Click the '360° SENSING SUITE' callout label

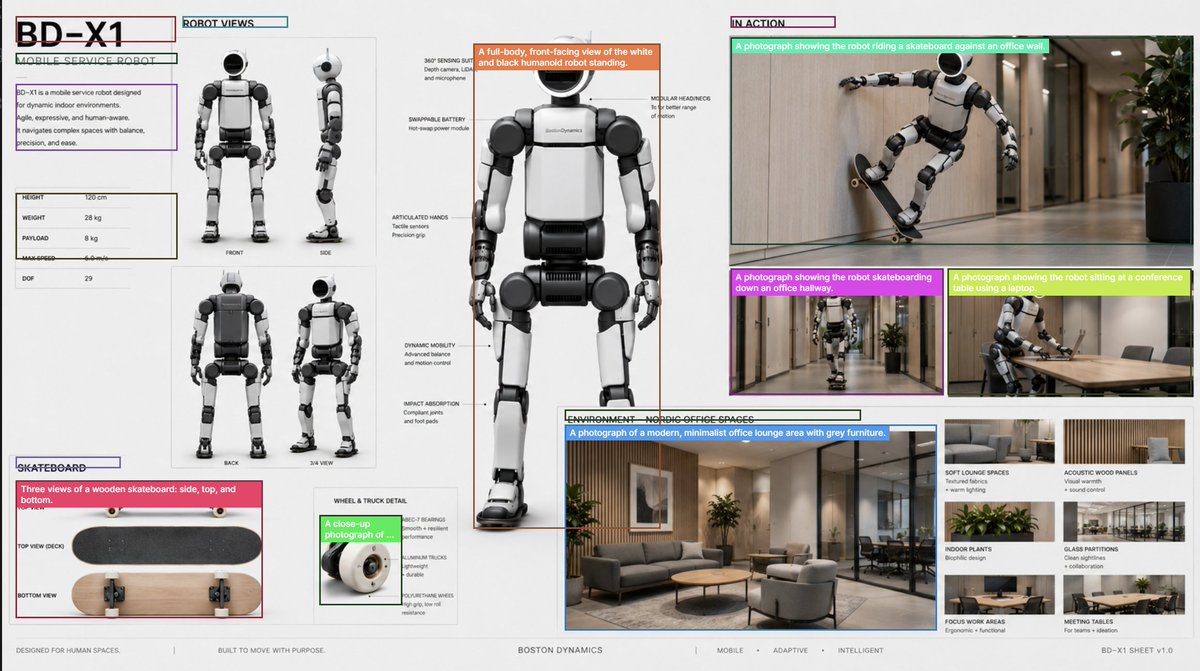click(x=448, y=61)
